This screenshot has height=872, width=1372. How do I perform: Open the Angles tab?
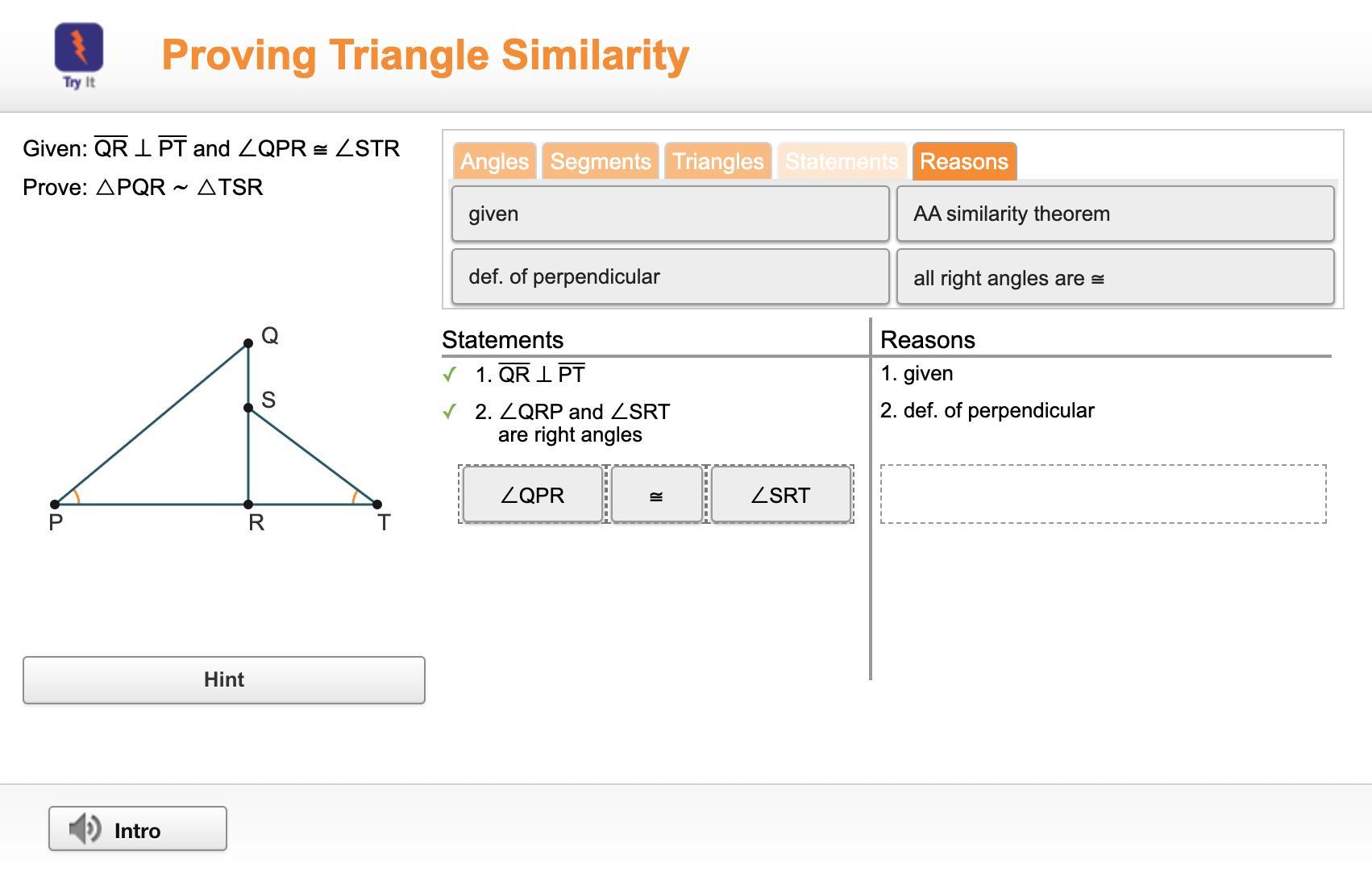click(x=495, y=161)
